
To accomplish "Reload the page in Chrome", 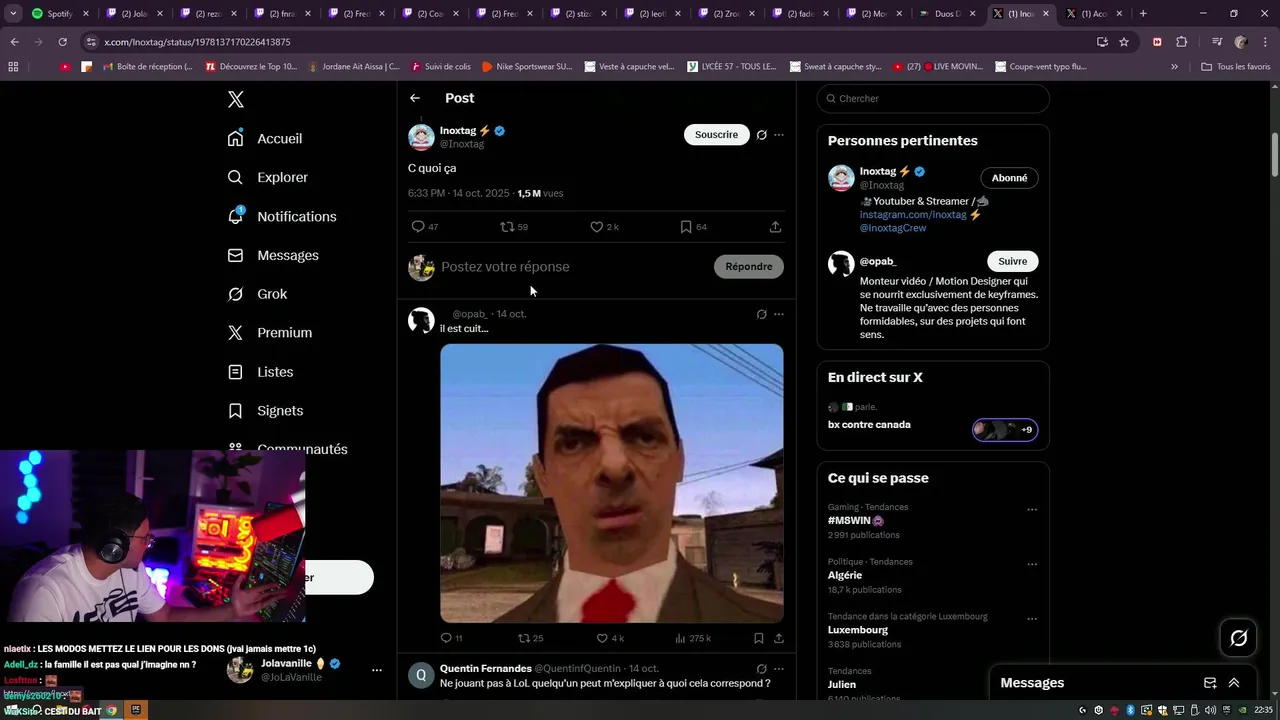I will pyautogui.click(x=62, y=42).
